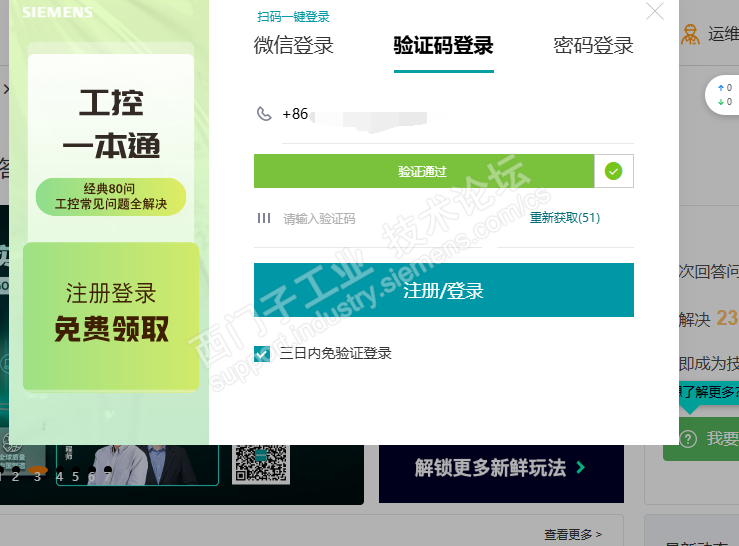Click the SIEMENS logo
Image resolution: width=739 pixels, height=546 pixels.
point(57,12)
